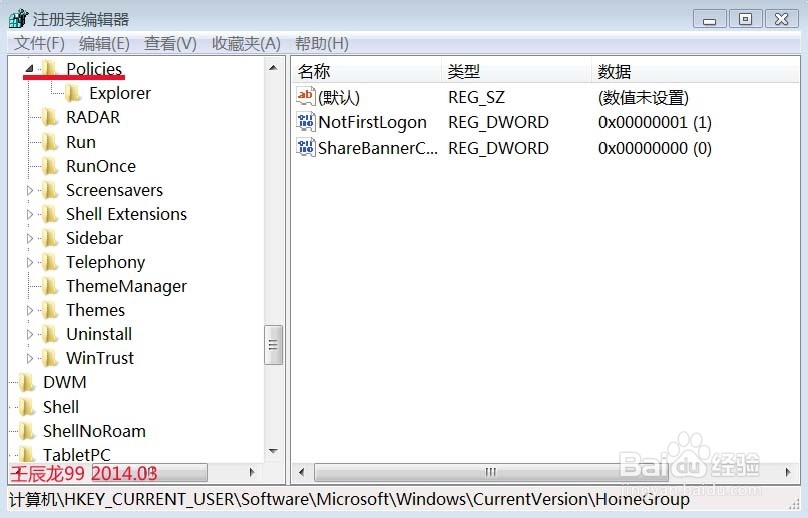This screenshot has width=808, height=518.
Task: Expand the WinTrust key
Action: click(x=29, y=358)
